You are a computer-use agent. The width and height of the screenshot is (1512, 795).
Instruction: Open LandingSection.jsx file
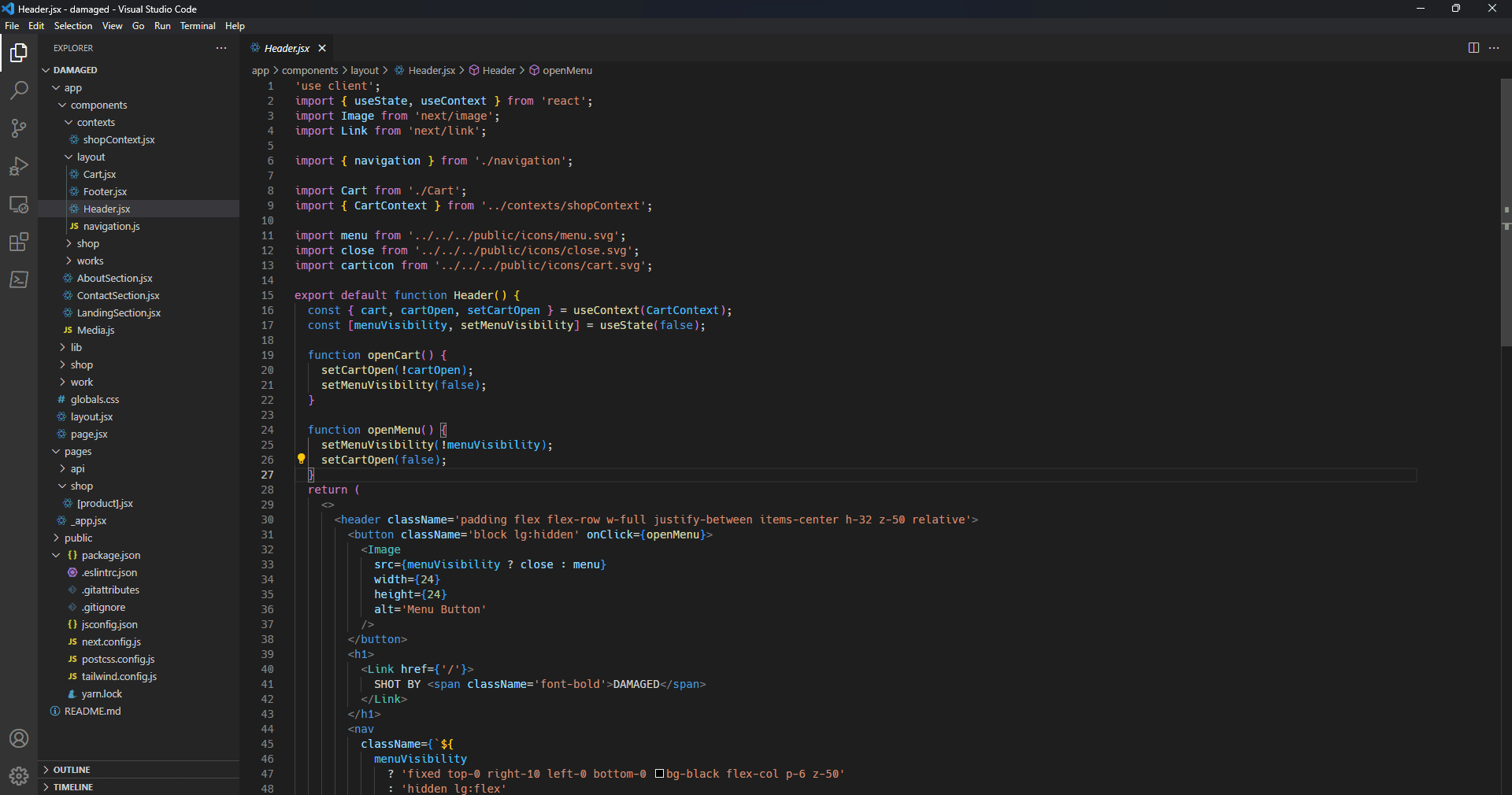139,312
